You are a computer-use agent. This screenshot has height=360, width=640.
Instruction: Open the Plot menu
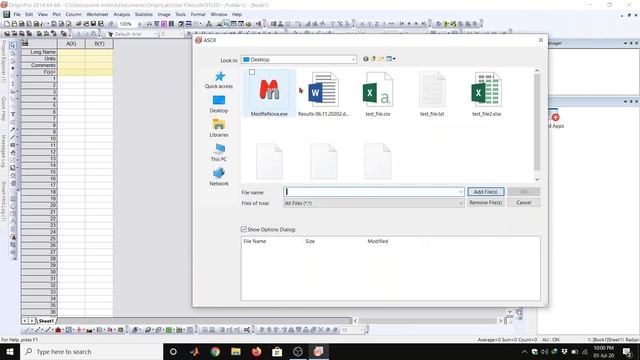coord(56,14)
